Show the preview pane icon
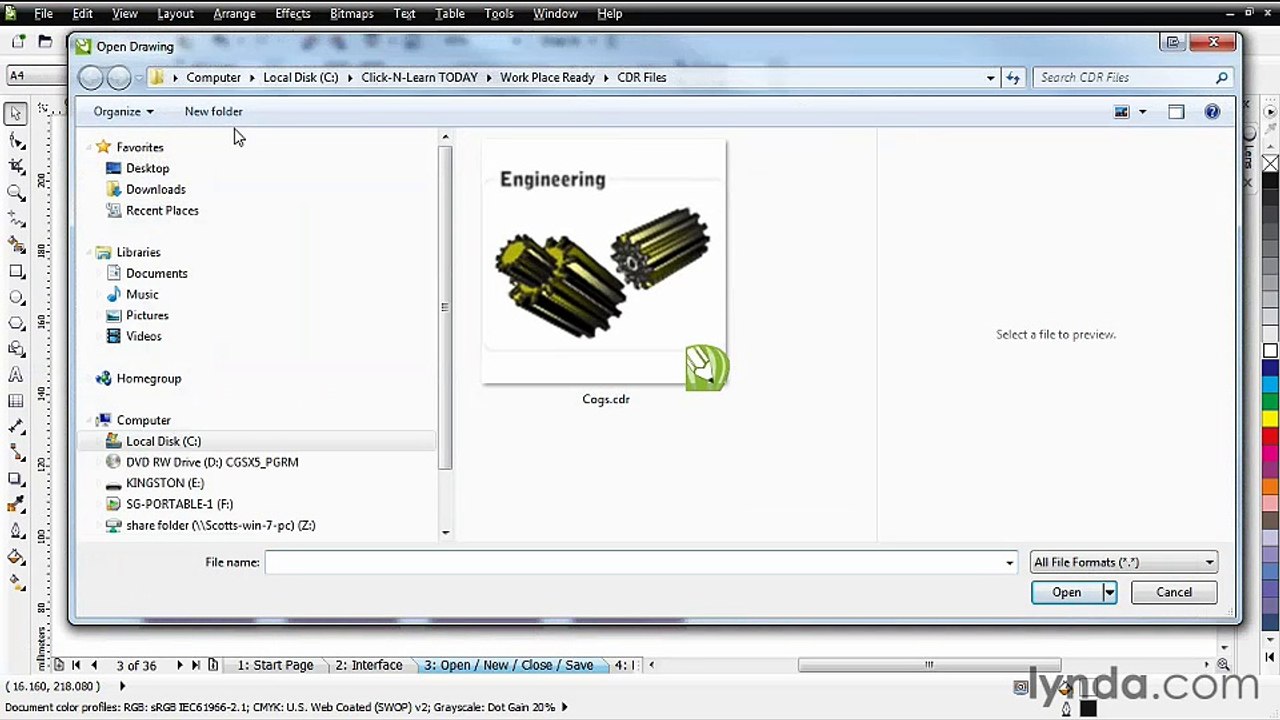The image size is (1280, 720). (1176, 112)
